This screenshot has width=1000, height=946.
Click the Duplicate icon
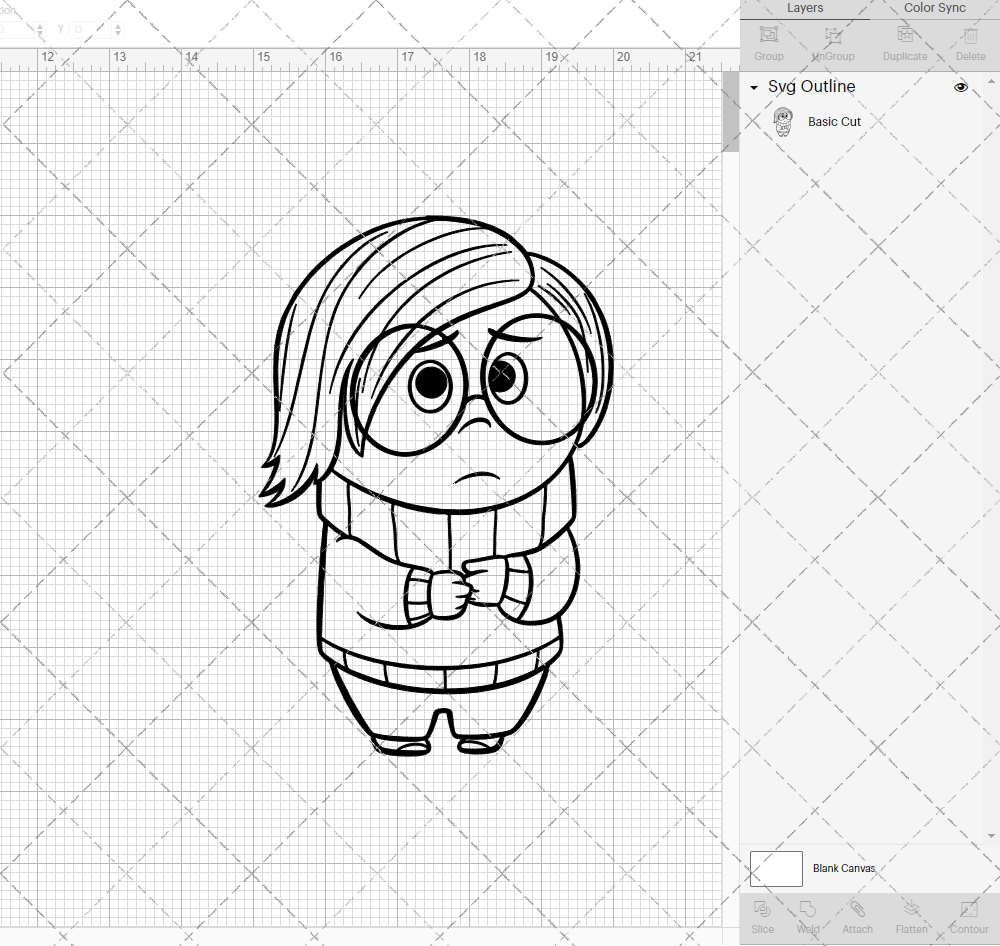pyautogui.click(x=904, y=42)
